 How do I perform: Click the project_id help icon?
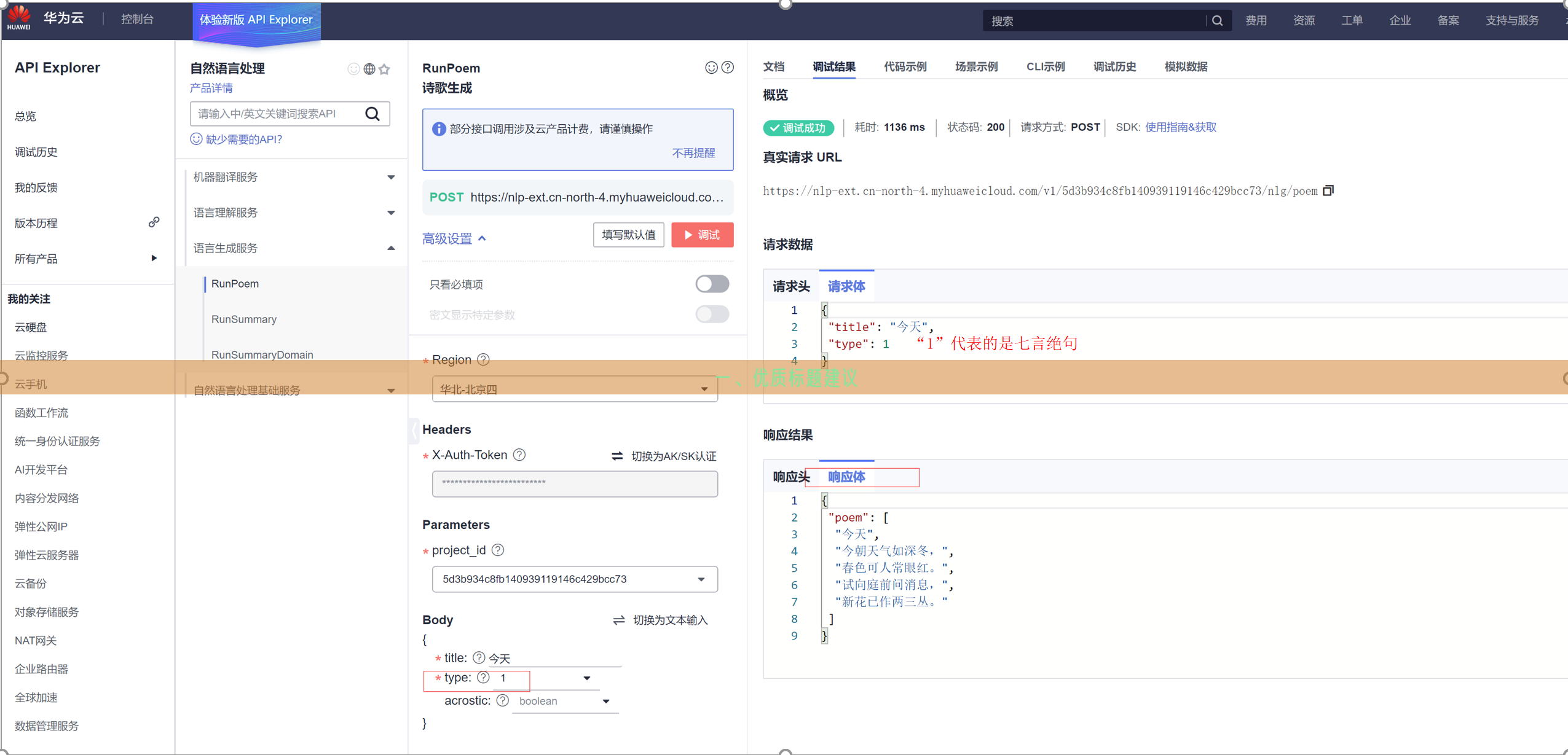[x=498, y=550]
